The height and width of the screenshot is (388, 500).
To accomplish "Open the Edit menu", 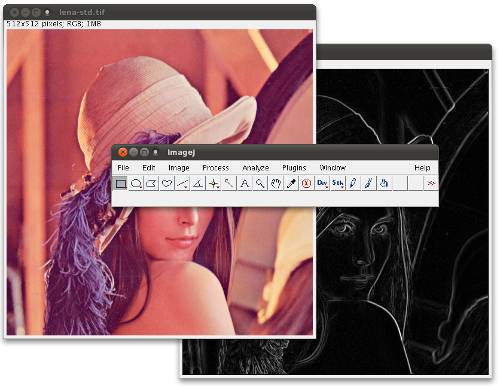I will 149,168.
